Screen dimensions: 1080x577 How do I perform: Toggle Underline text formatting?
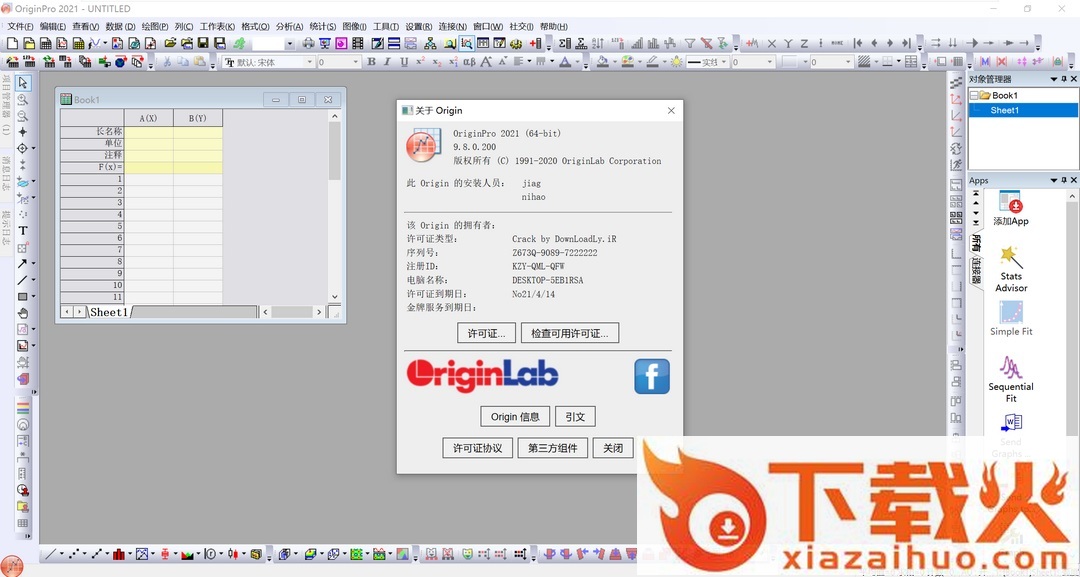point(404,62)
